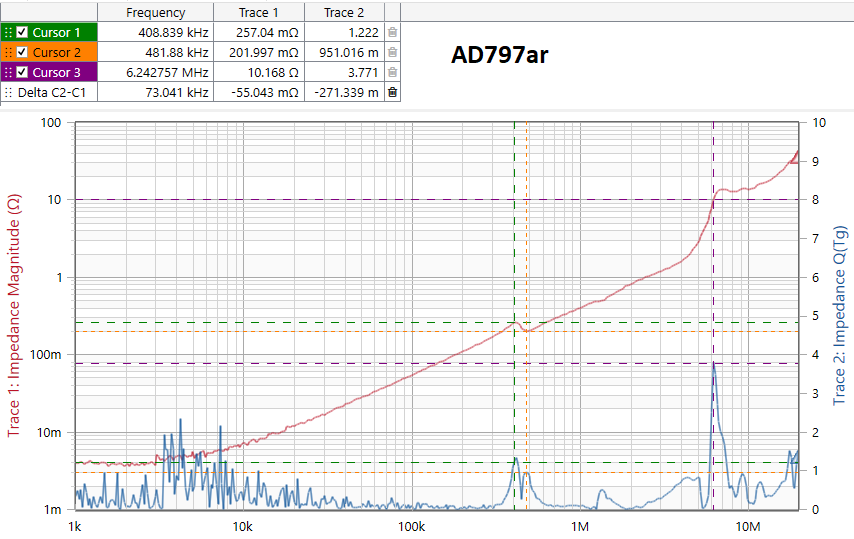The image size is (854, 539).
Task: Grab the Cursor 2 row drag handle
Action: point(8,52)
